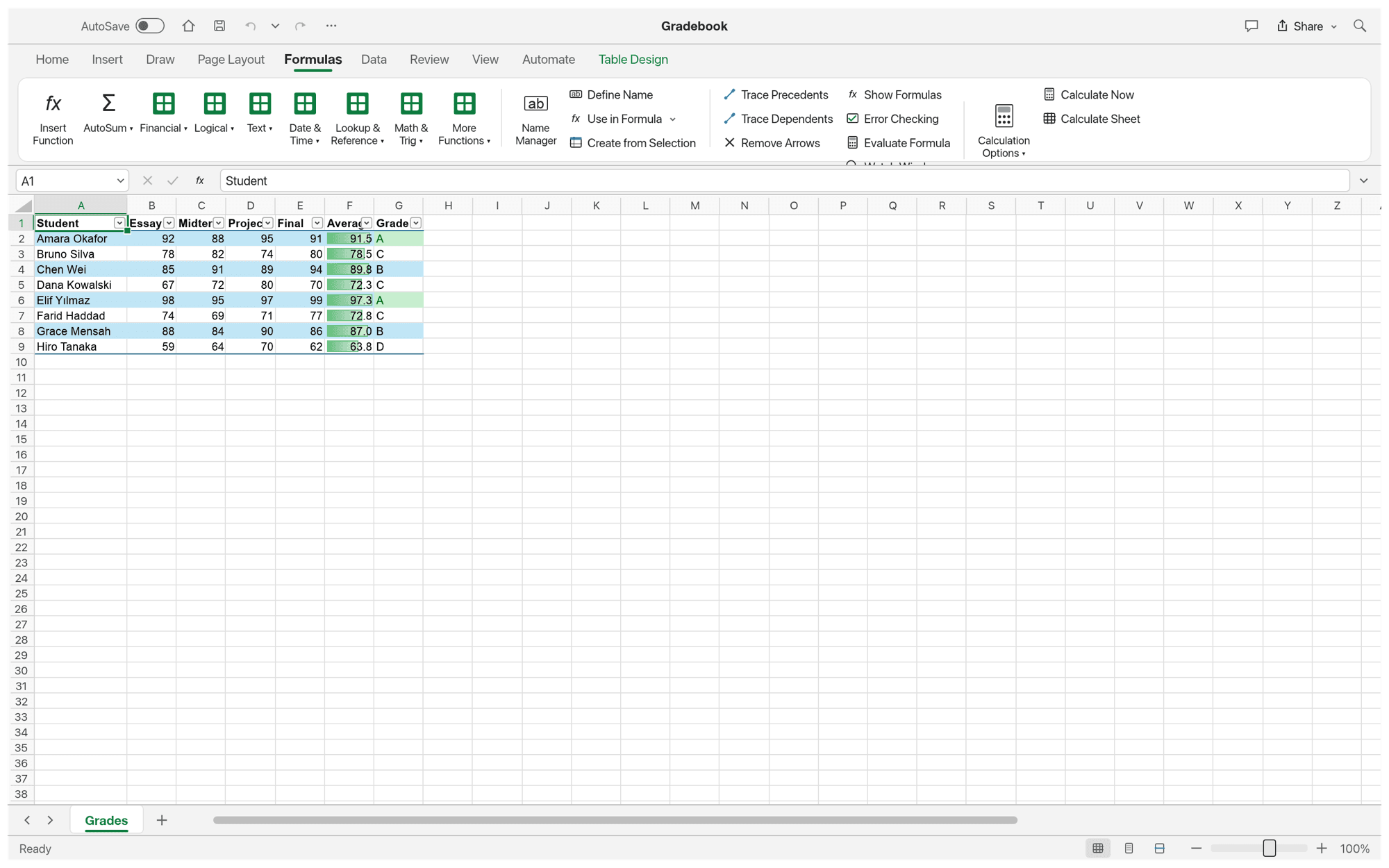
Task: Click Calculate Now
Action: click(x=1089, y=94)
